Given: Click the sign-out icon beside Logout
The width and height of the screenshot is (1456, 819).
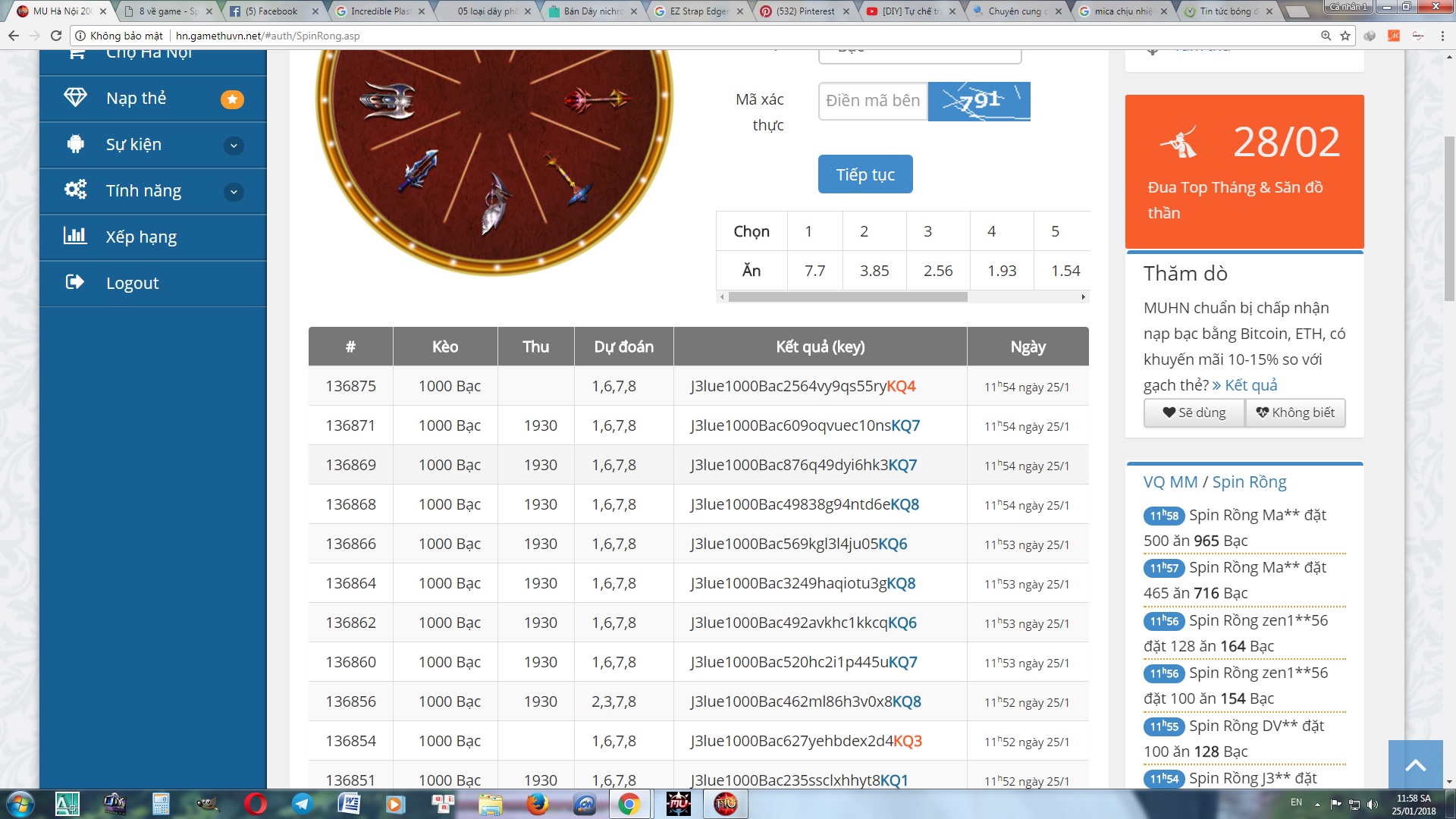Looking at the screenshot, I should pyautogui.click(x=75, y=282).
